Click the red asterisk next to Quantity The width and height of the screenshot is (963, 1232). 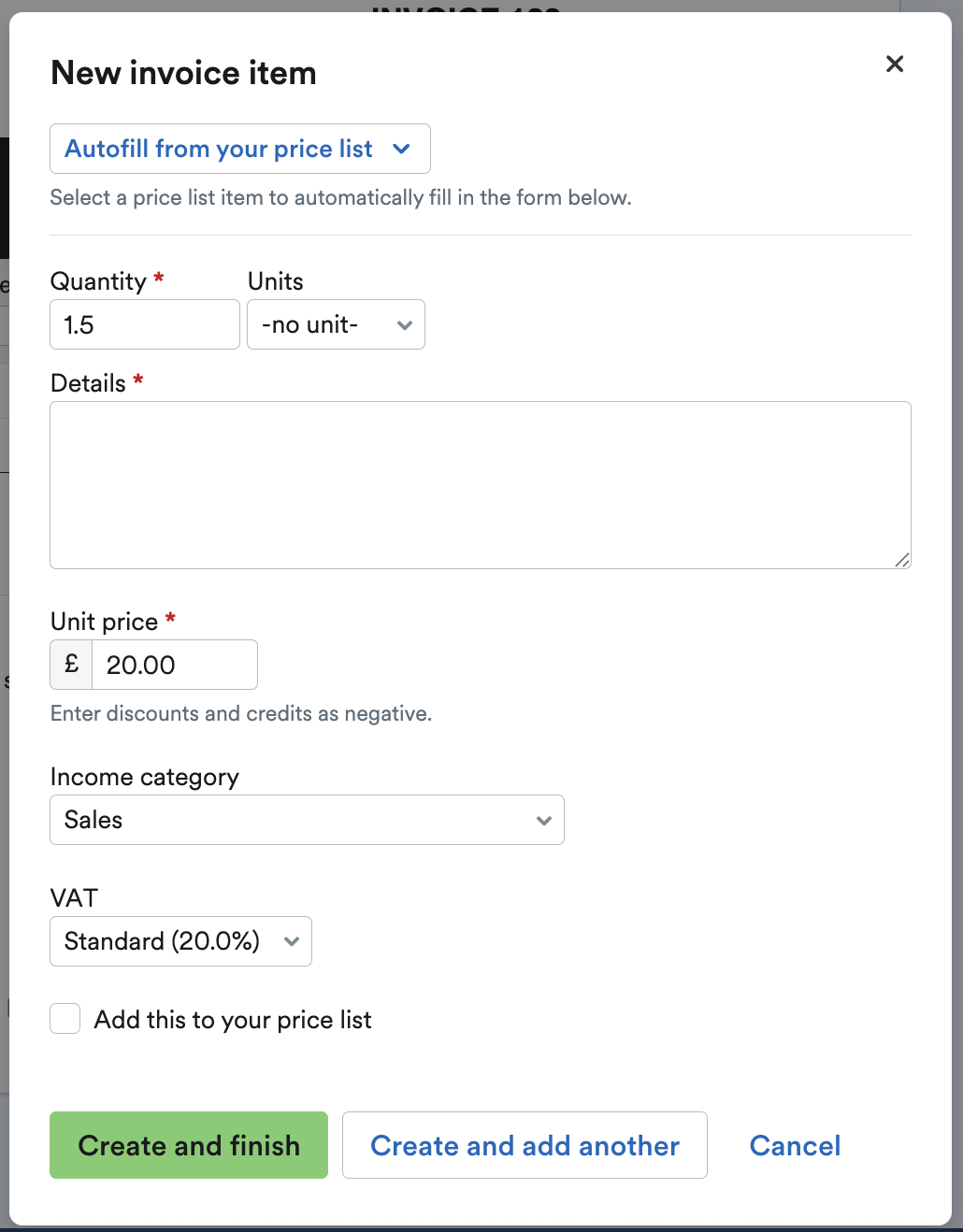(159, 278)
